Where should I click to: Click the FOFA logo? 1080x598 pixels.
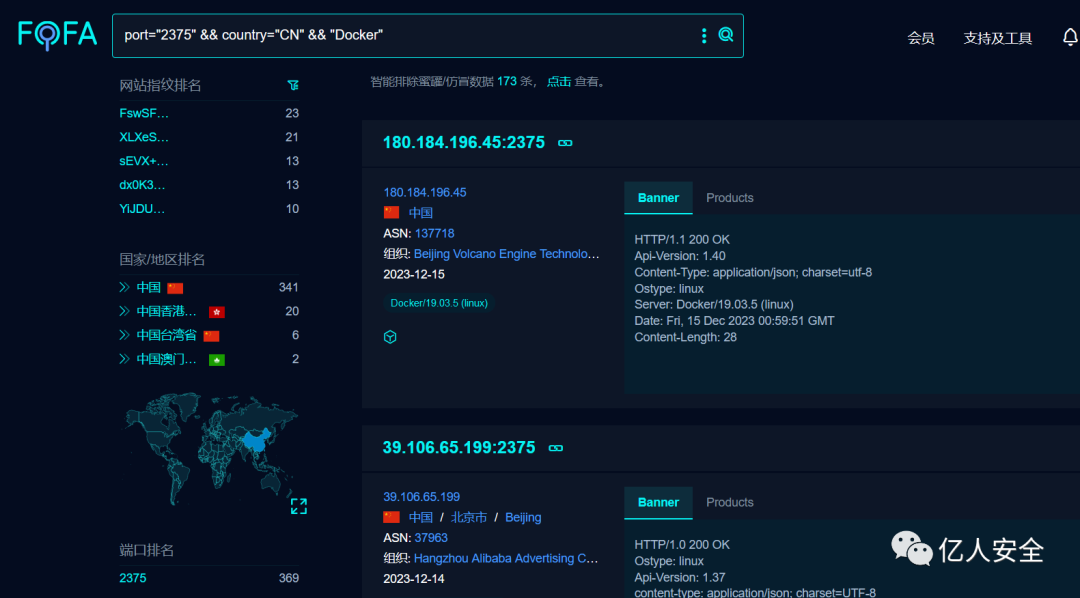57,34
